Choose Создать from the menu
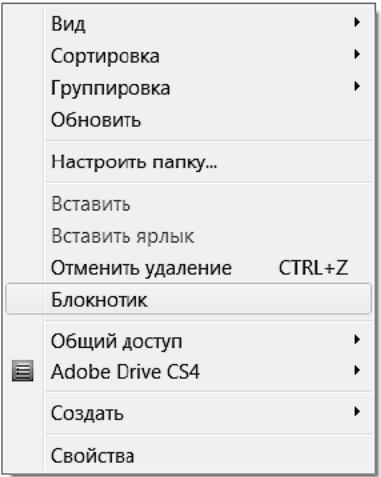This screenshot has height=477, width=381. click(x=189, y=413)
